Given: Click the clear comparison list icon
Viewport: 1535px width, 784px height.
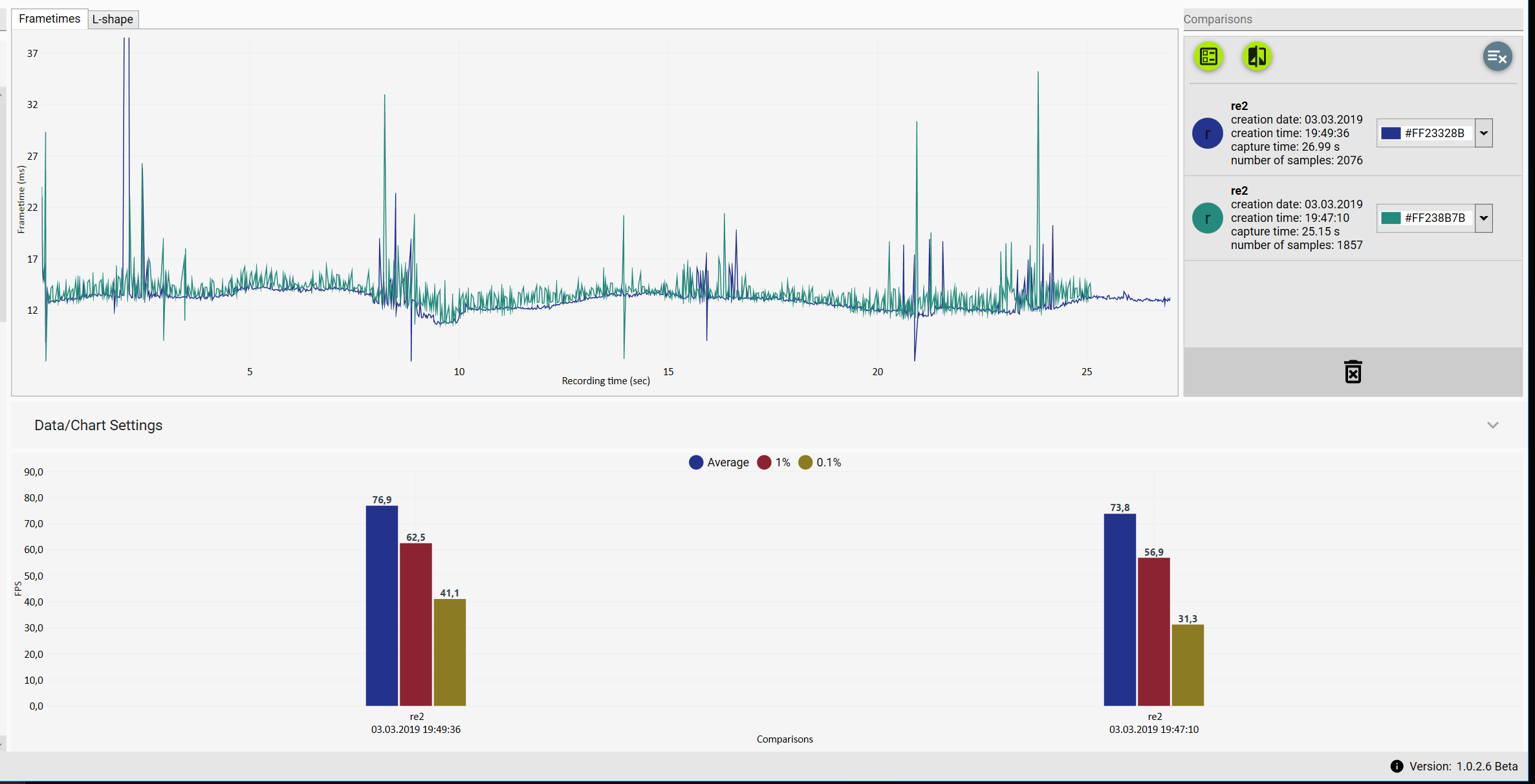Looking at the screenshot, I should (x=1497, y=57).
